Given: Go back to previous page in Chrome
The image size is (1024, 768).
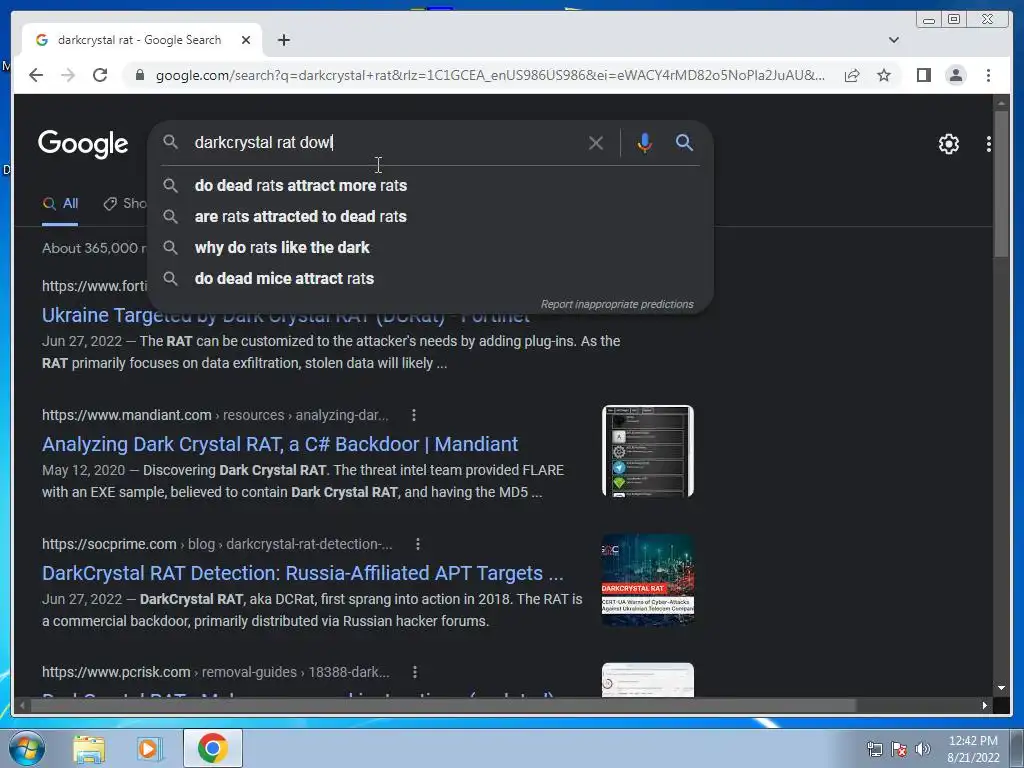Looking at the screenshot, I should [36, 75].
